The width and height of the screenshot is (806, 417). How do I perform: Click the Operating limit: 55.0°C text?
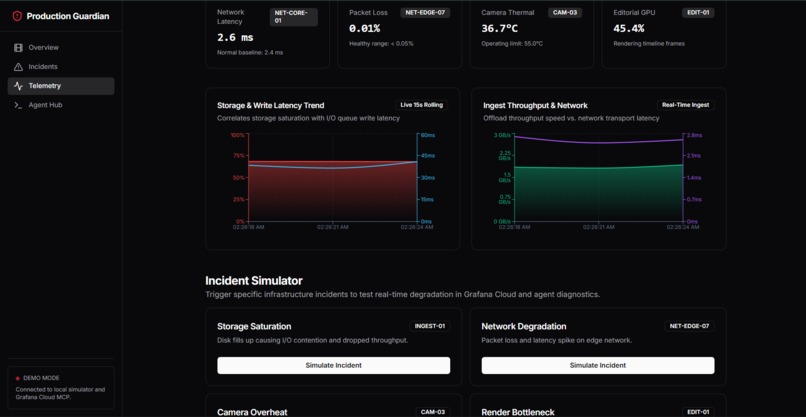(x=511, y=44)
